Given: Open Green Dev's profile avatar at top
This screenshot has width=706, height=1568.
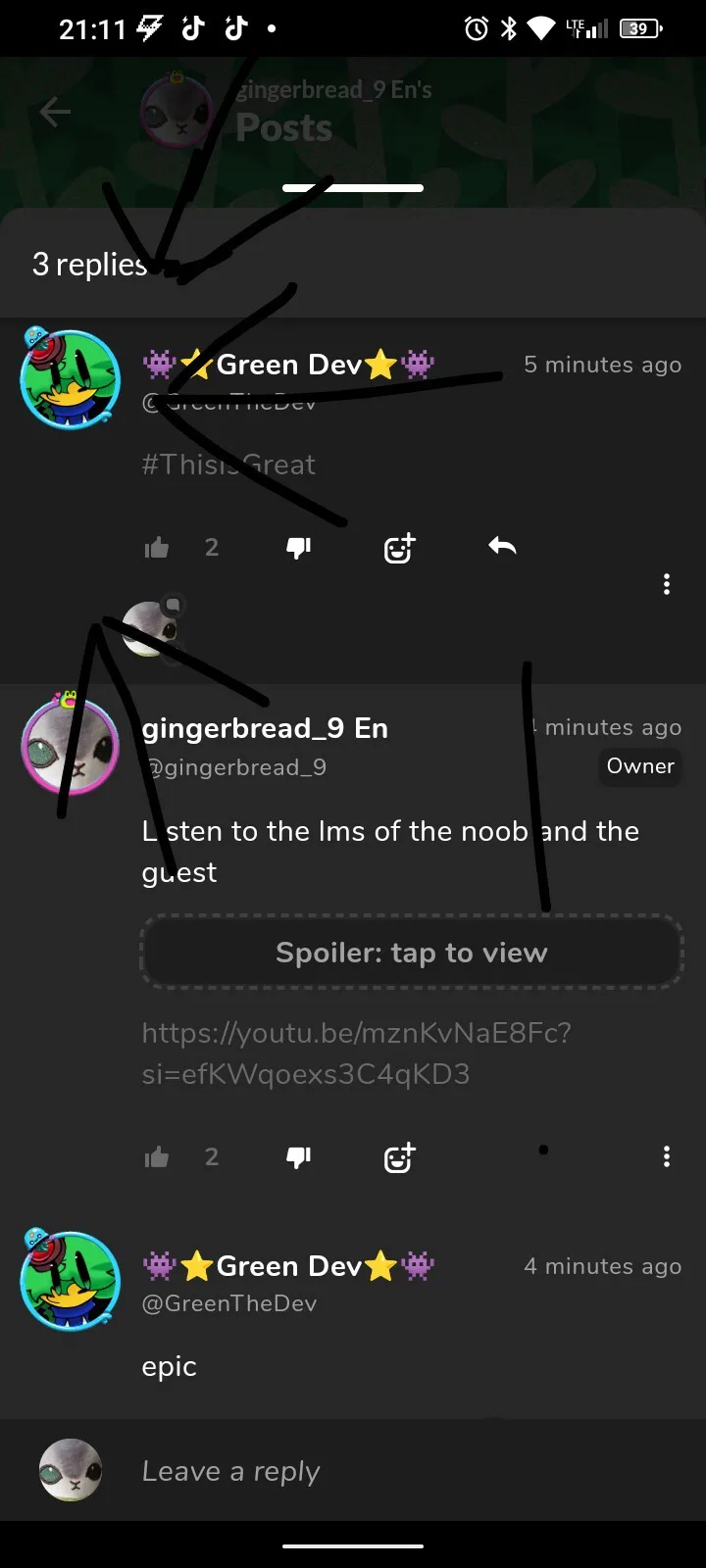Looking at the screenshot, I should click(x=71, y=378).
